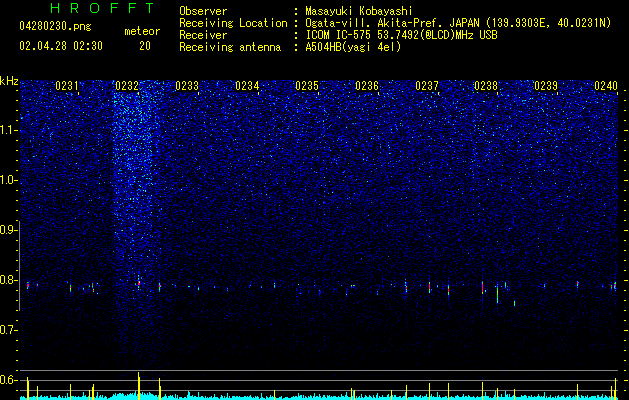Screen dimensions: 629x400
Task: Click the 0234 time marker
Action: pos(247,85)
